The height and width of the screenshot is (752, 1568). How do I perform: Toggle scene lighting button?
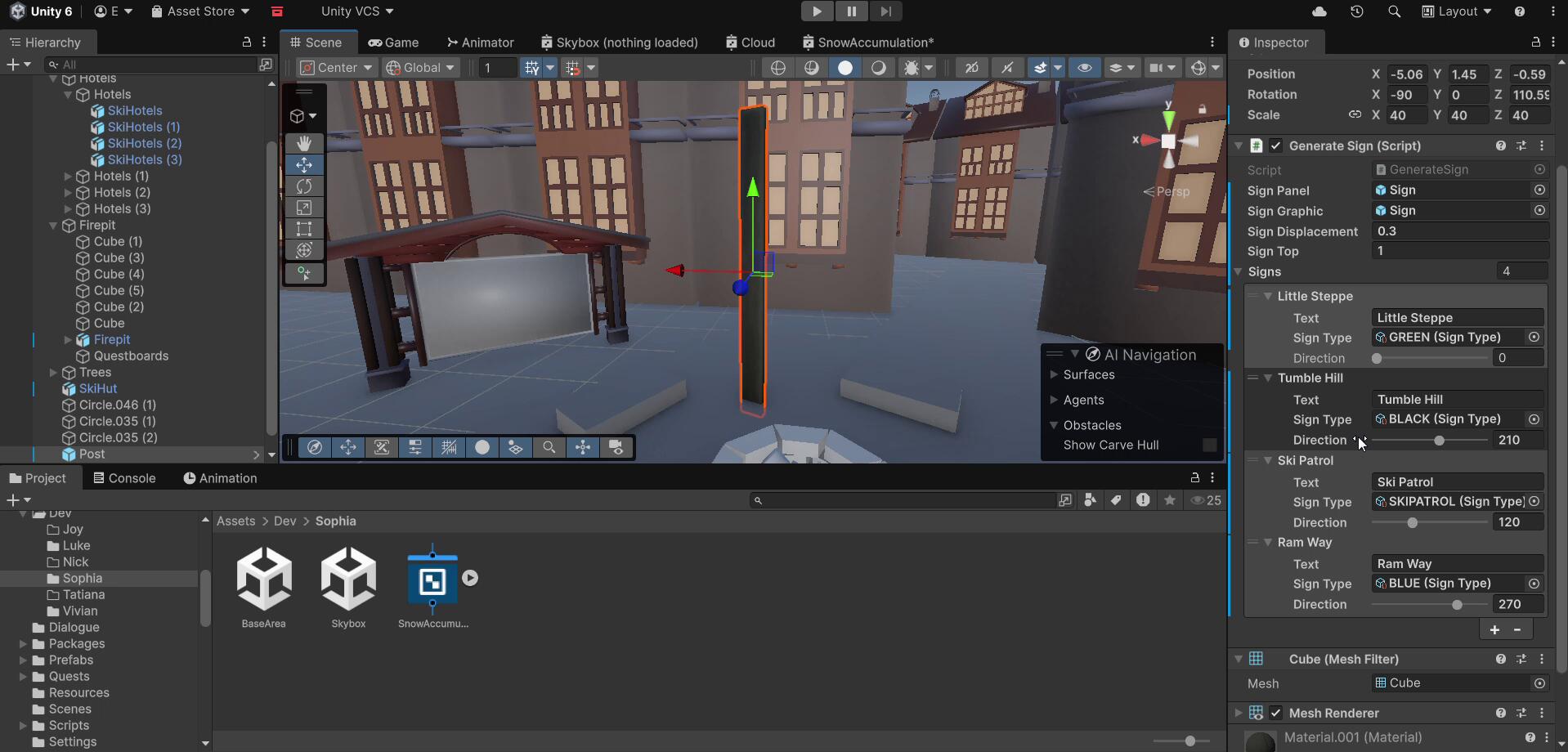pyautogui.click(x=1008, y=68)
